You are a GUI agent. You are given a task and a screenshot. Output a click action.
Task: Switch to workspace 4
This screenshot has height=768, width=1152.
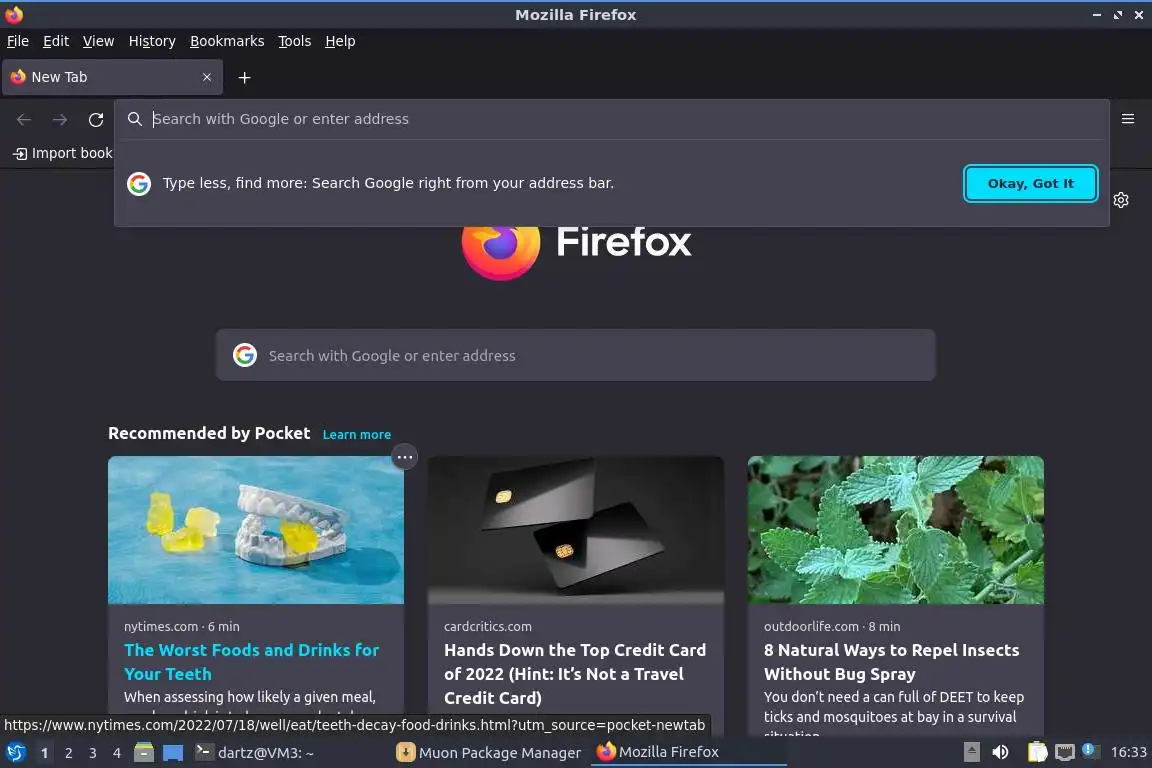coord(117,753)
